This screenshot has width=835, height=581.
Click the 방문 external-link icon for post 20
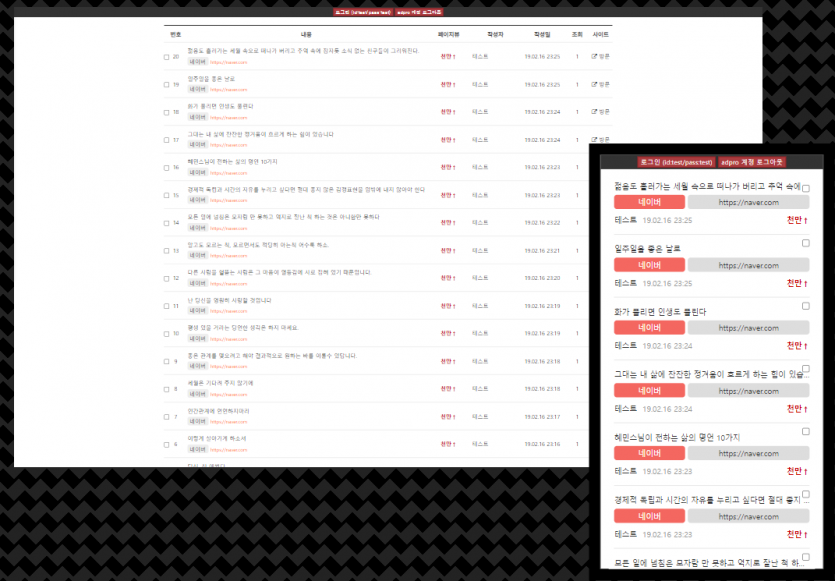coord(595,56)
